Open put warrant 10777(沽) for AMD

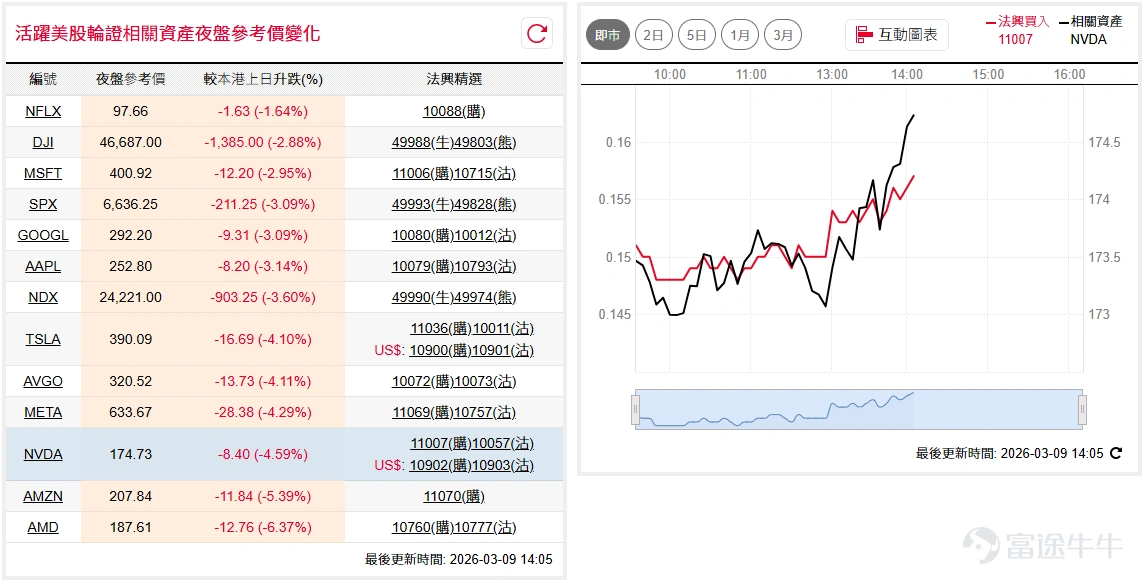click(x=485, y=527)
